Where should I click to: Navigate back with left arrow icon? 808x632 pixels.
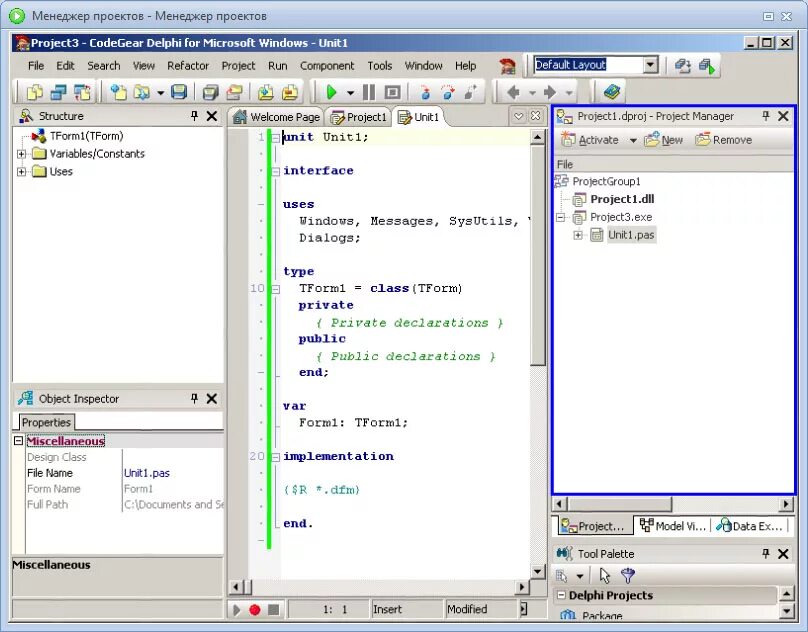click(x=513, y=92)
